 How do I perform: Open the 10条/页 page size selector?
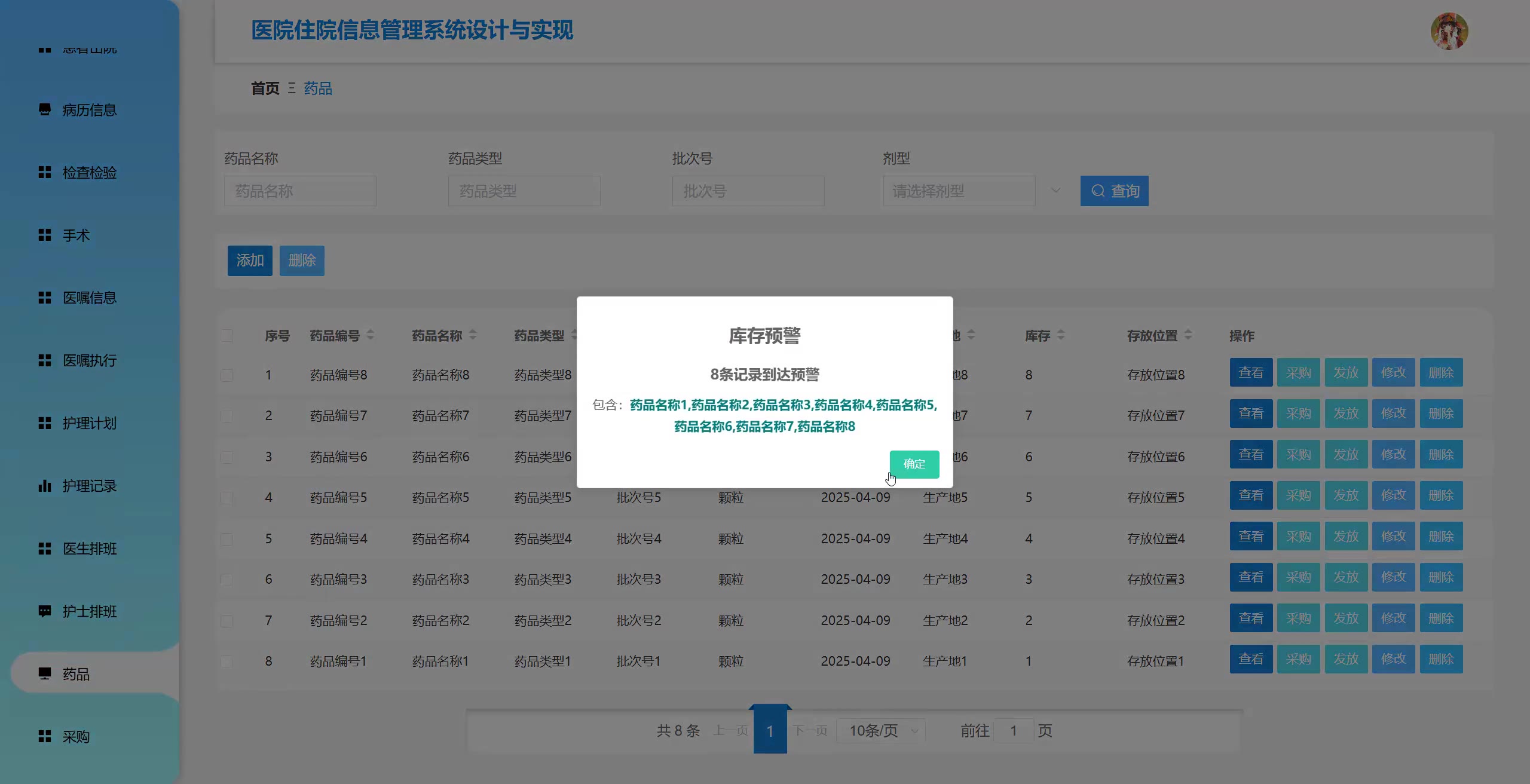tap(882, 731)
